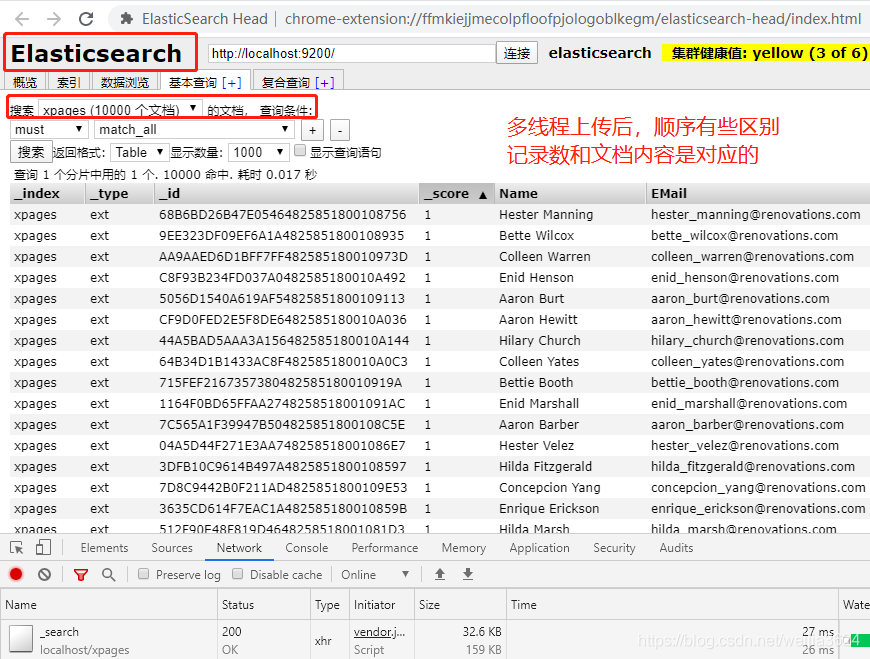
Task: Click the _search request file icon
Action: tap(21, 638)
